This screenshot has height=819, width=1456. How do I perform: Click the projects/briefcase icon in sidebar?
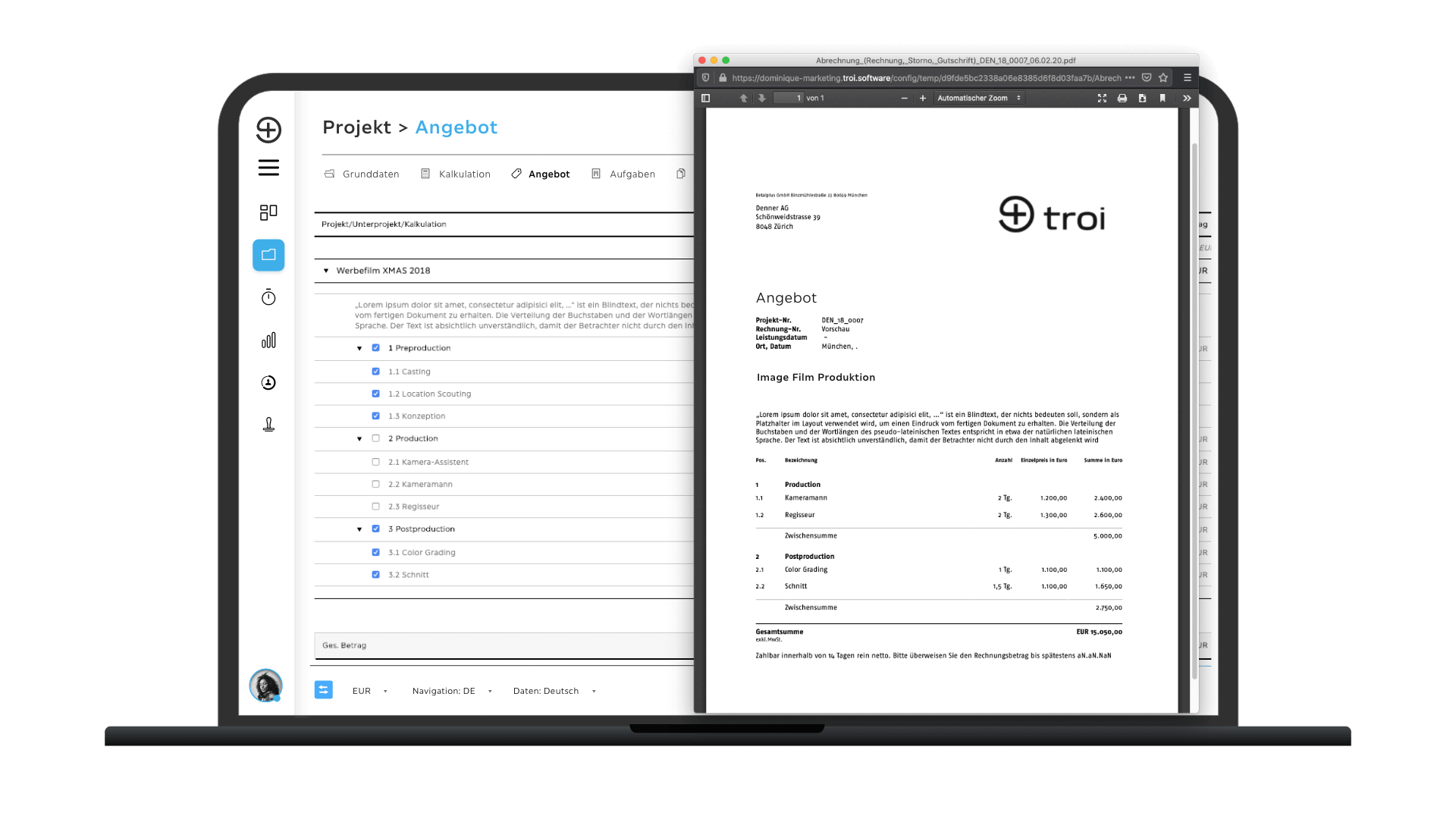click(268, 254)
